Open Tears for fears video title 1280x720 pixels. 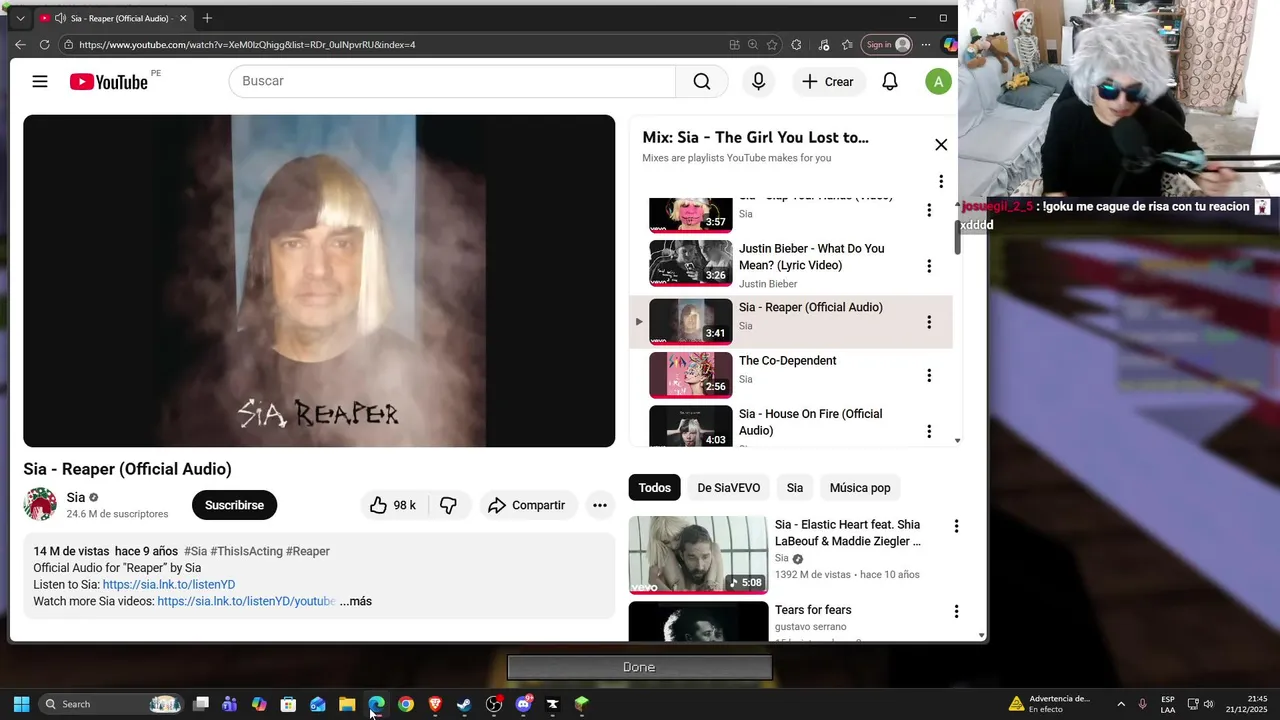[x=813, y=610]
